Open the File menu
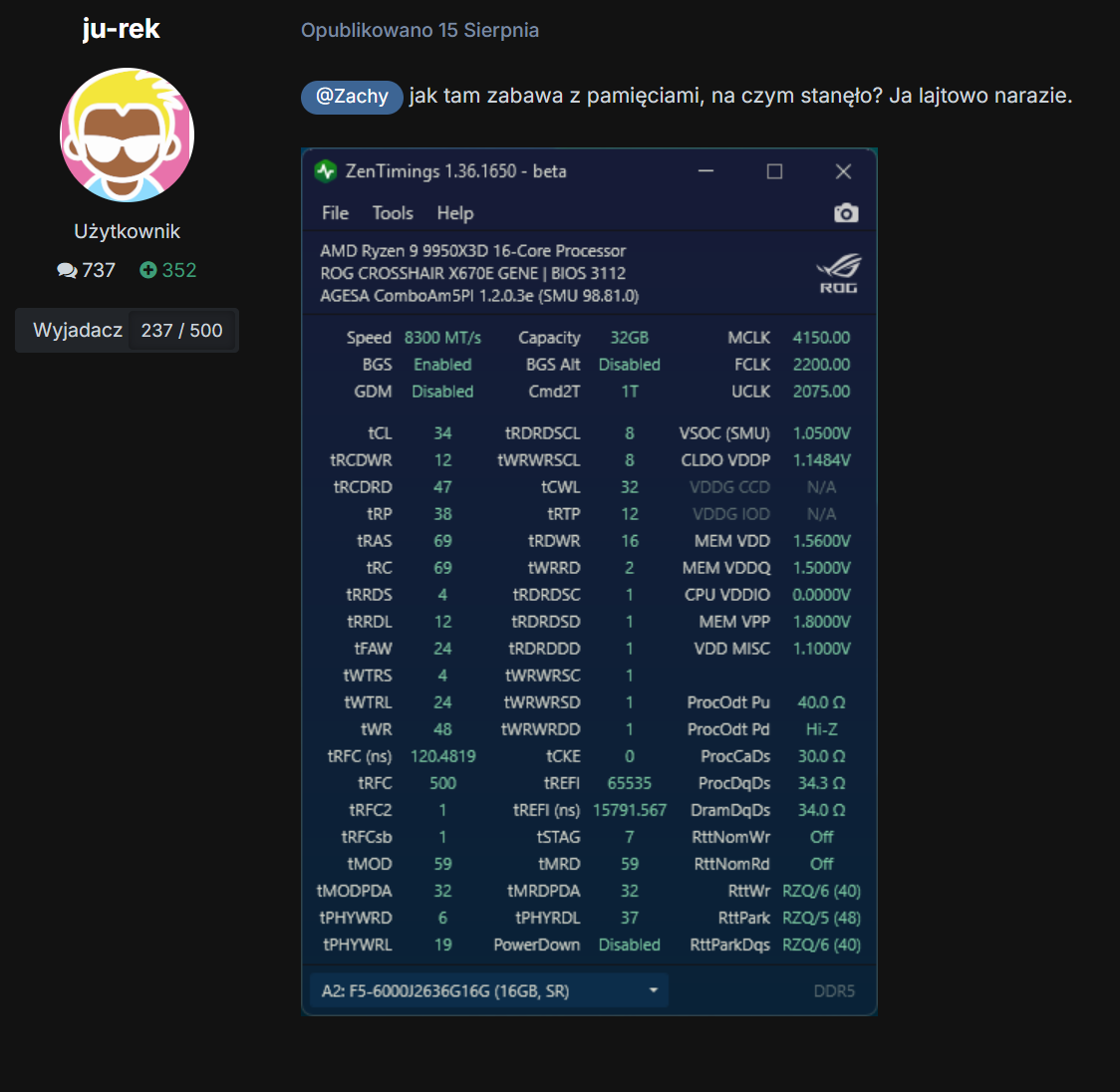1120x1092 pixels. pyautogui.click(x=335, y=213)
